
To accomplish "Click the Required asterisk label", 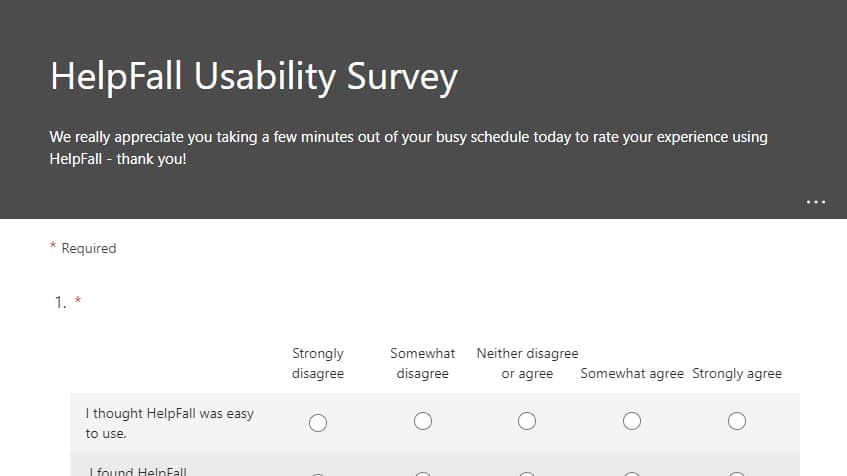I will coord(83,248).
